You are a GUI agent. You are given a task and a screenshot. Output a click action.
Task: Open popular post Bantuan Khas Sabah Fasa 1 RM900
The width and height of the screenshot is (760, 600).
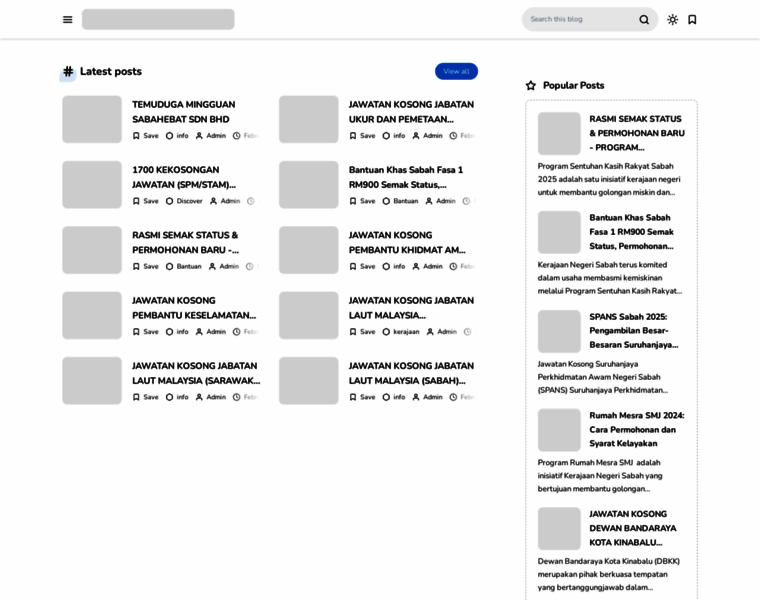631,232
